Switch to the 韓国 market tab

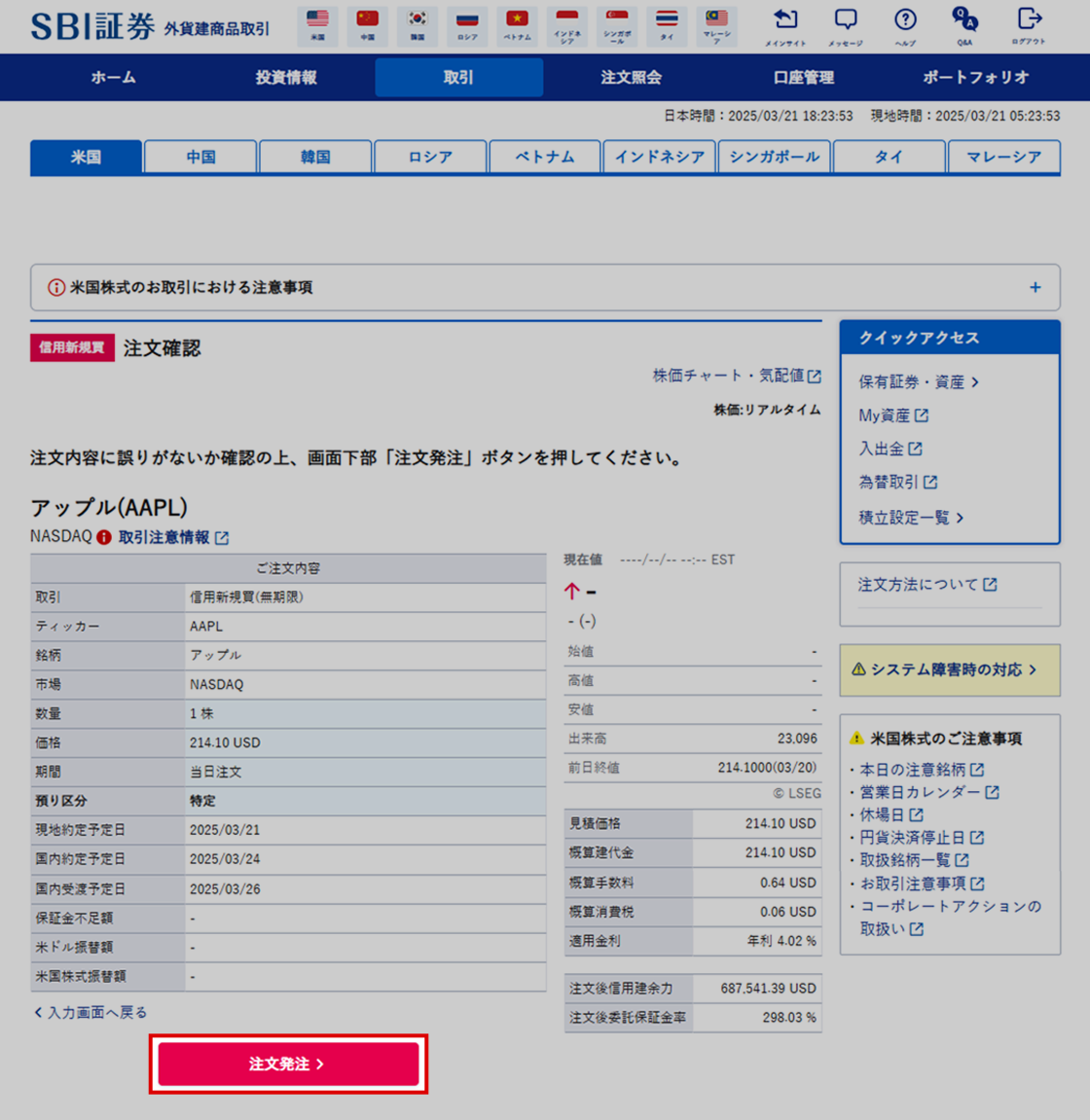tap(315, 157)
